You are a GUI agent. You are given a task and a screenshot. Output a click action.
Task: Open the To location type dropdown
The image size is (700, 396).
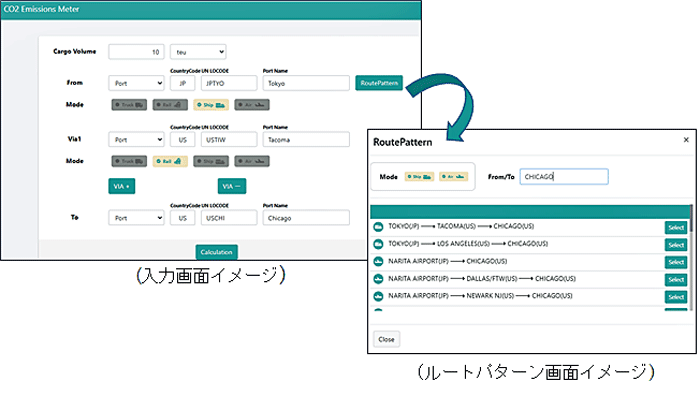click(136, 218)
